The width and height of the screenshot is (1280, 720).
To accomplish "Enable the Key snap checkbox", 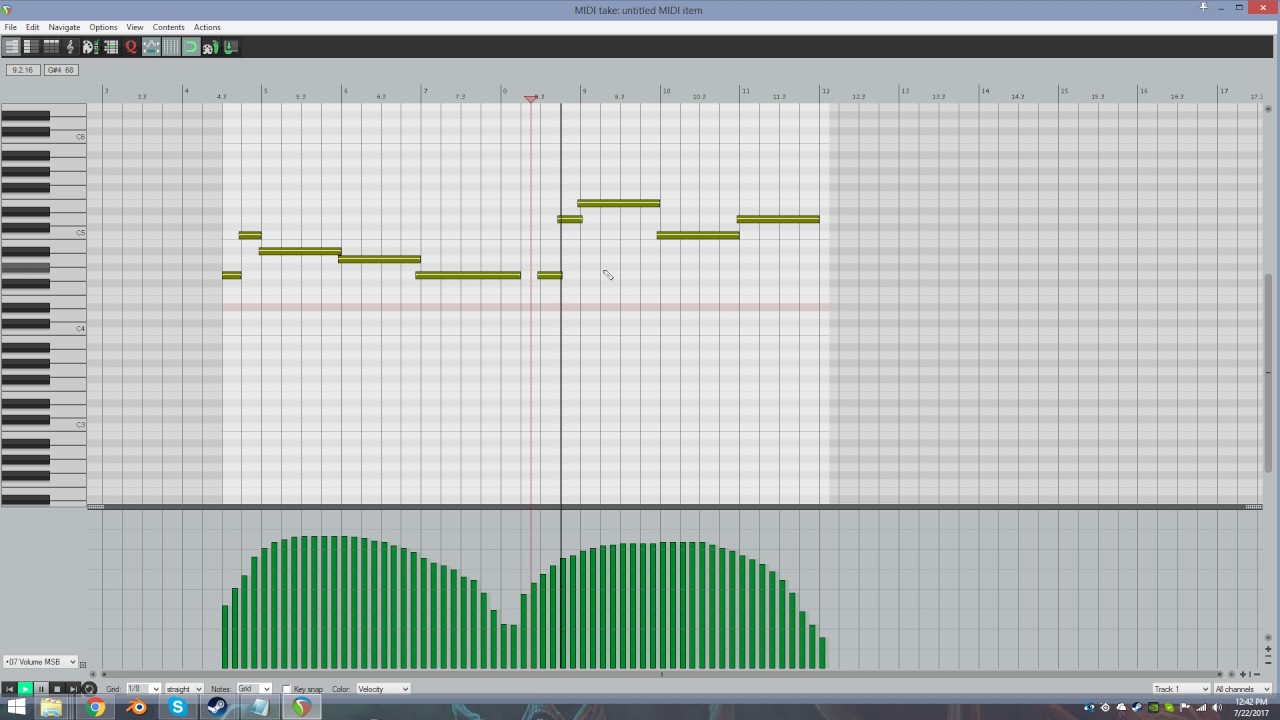I will [x=287, y=689].
